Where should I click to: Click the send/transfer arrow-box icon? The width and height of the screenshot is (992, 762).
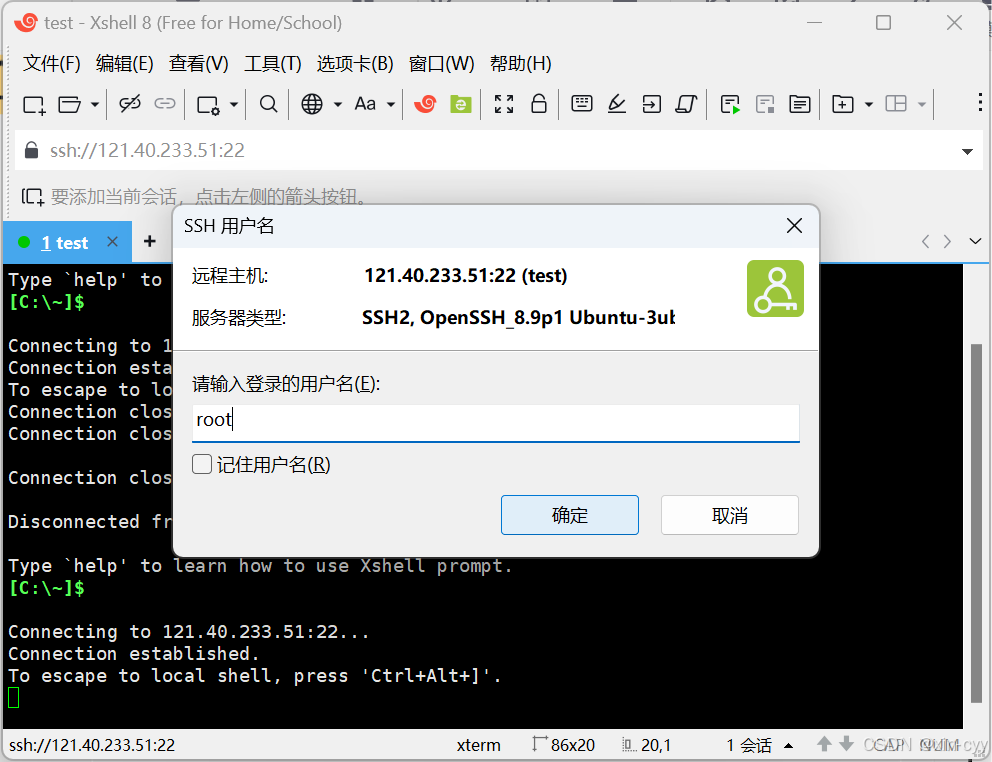coord(651,104)
